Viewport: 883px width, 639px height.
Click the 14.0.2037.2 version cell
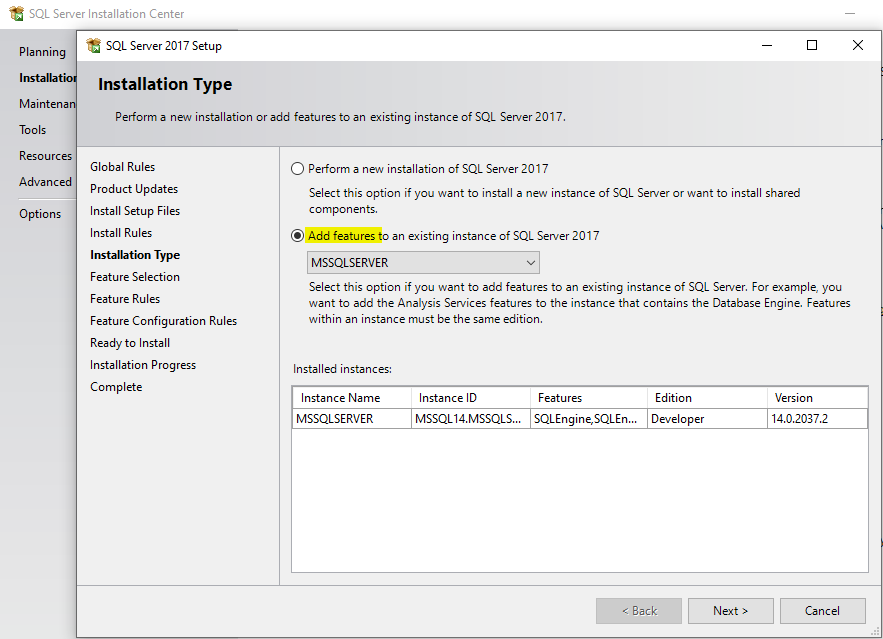coord(817,419)
